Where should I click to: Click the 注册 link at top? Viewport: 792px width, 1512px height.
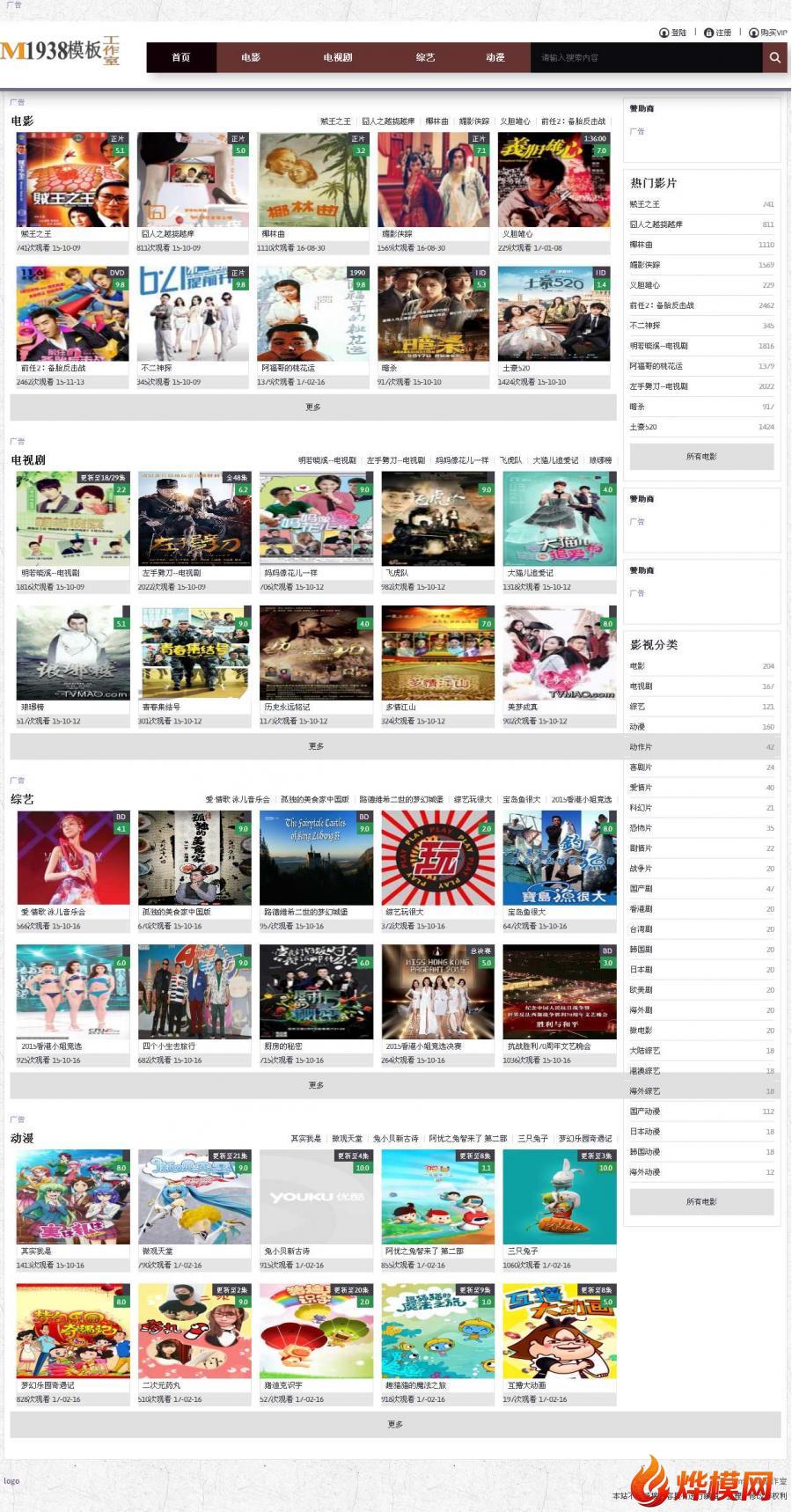723,33
